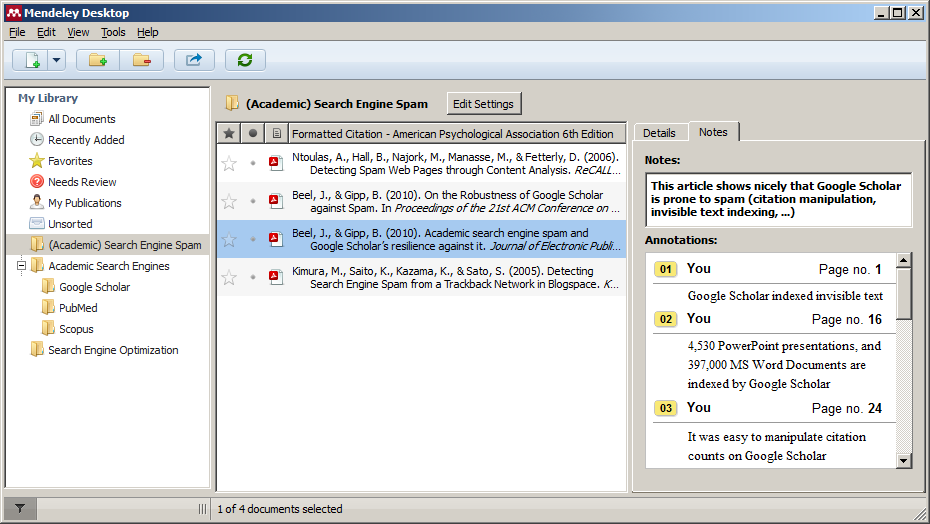The height and width of the screenshot is (524, 930).
Task: Click annotation badge 01
Action: tap(666, 269)
